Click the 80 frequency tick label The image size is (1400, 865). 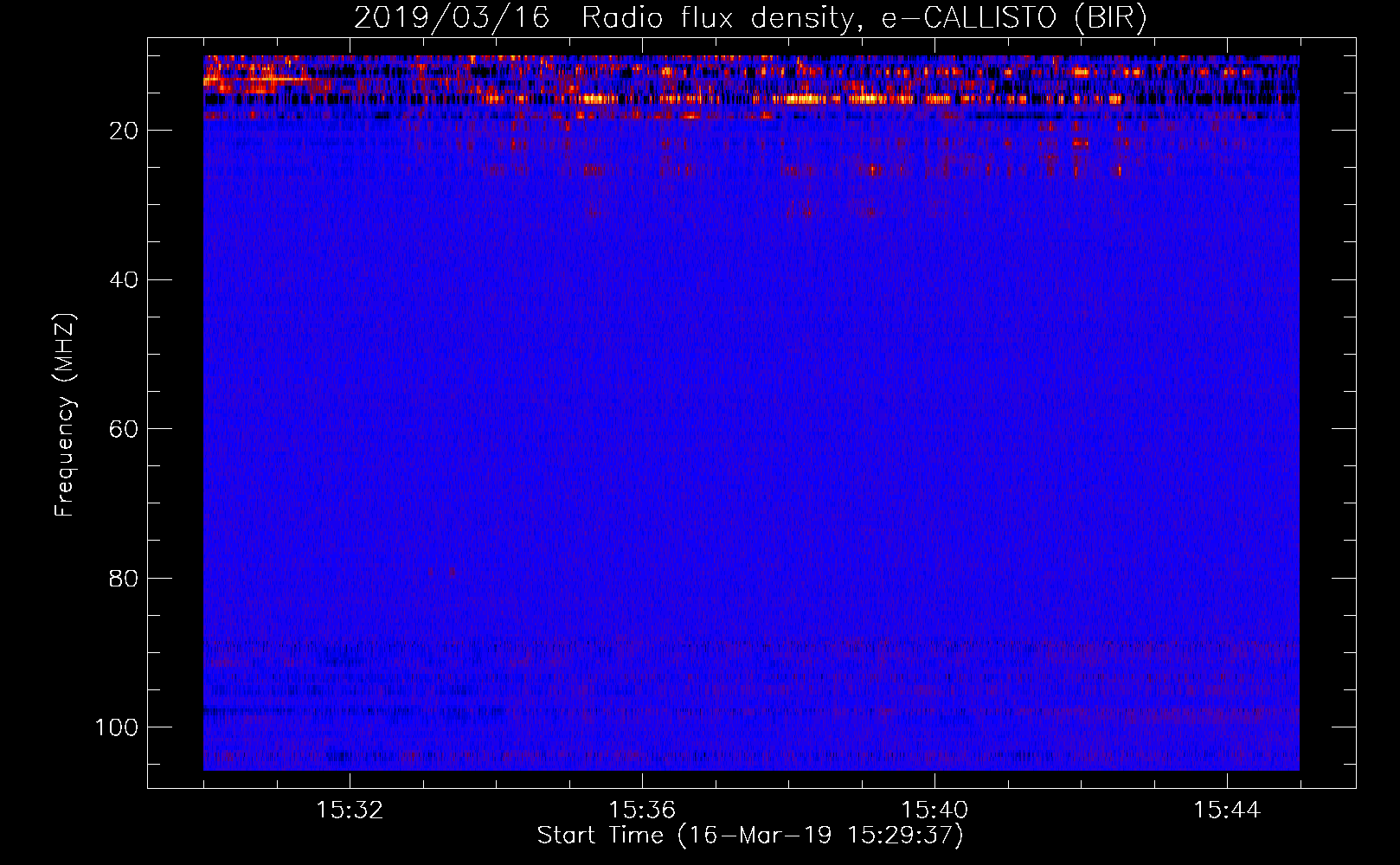[x=124, y=579]
